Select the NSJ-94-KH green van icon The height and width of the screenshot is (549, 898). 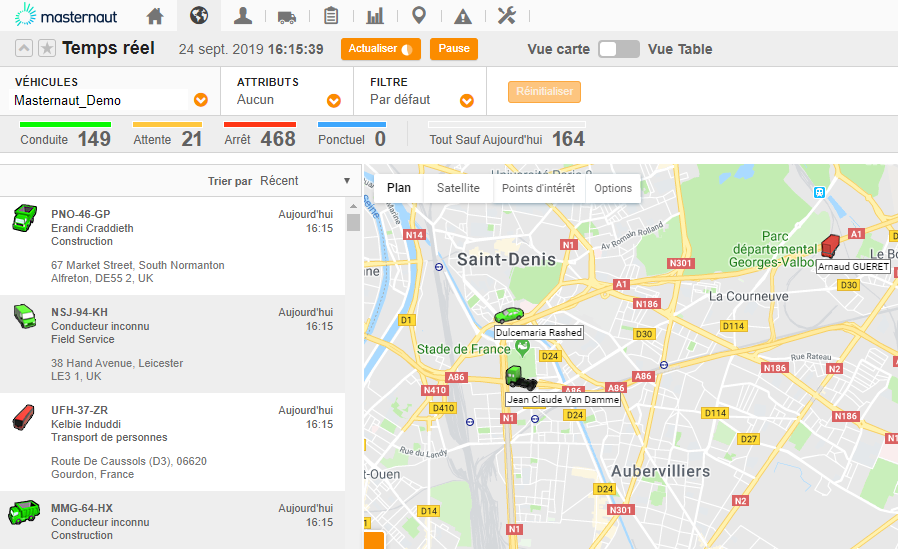click(25, 316)
